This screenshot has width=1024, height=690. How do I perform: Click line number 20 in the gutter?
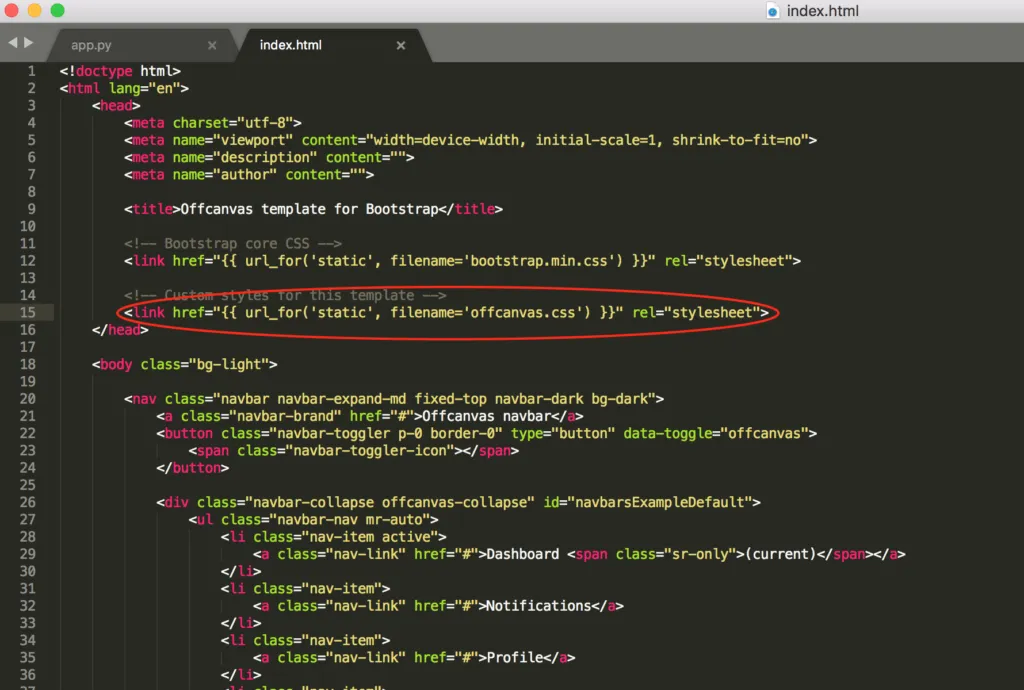pos(27,399)
